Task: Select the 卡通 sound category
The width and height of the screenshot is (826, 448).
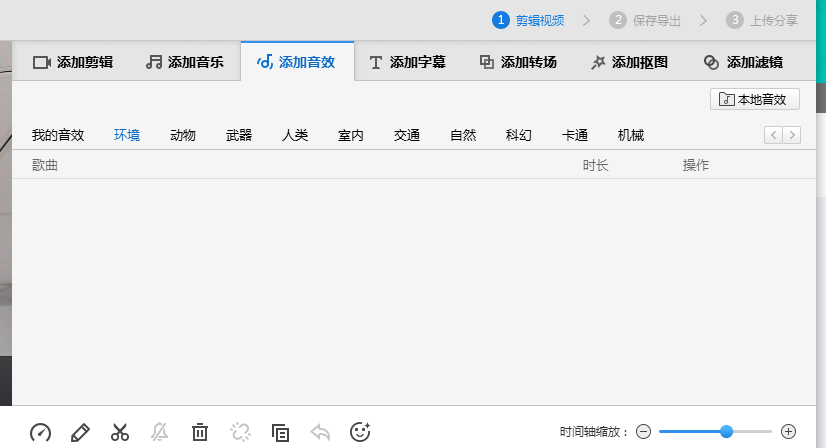Action: [575, 135]
